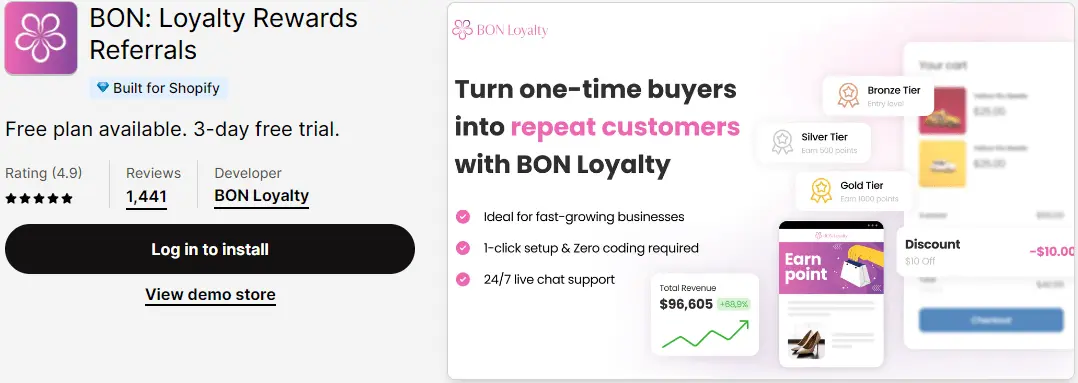Click the Silver Tier medal icon
This screenshot has width=1078, height=383.
pyautogui.click(x=782, y=142)
